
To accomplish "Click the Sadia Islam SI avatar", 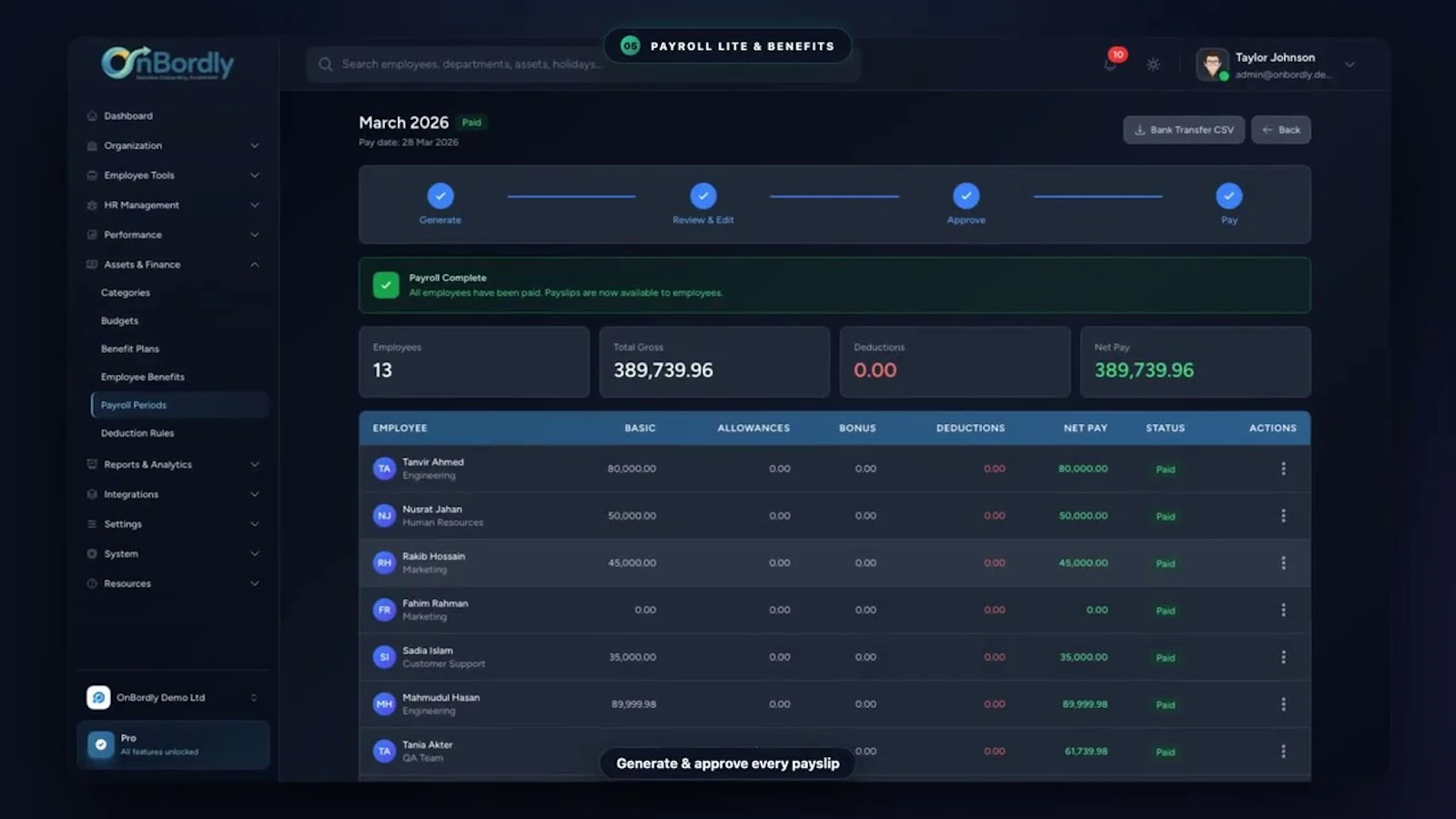I will (x=384, y=657).
